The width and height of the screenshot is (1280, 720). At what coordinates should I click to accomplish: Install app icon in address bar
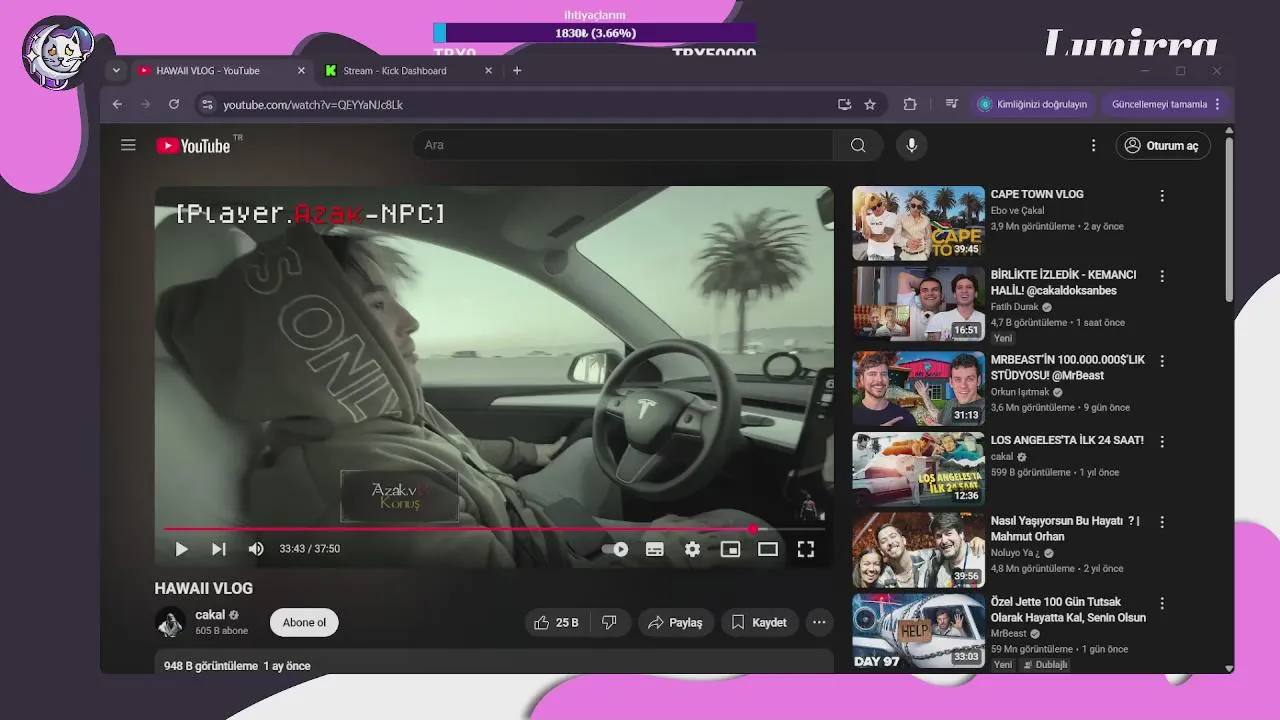[x=844, y=104]
